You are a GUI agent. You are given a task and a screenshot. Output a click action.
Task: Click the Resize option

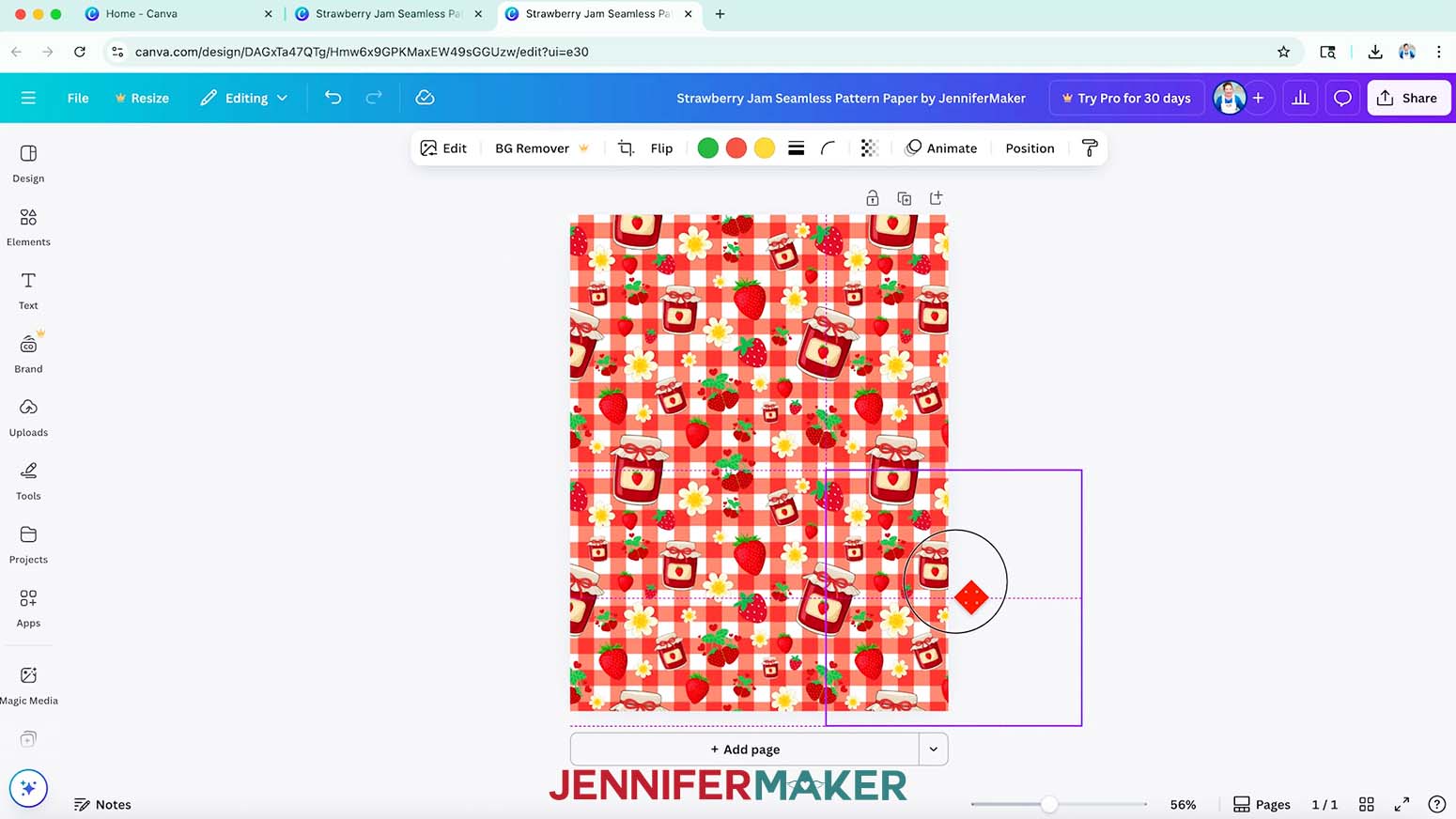coord(142,98)
